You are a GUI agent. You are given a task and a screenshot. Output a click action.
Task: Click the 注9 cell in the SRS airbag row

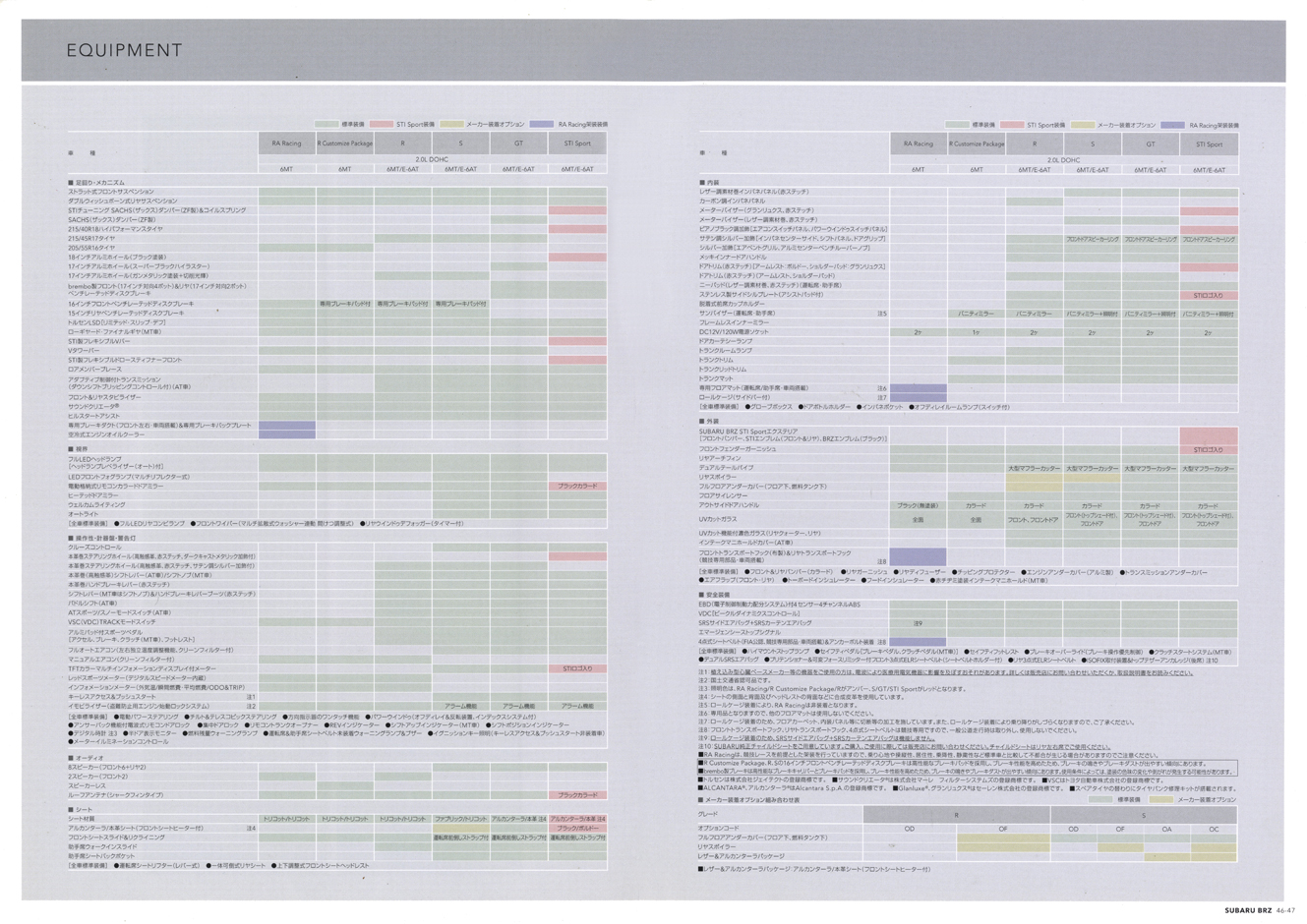(918, 623)
